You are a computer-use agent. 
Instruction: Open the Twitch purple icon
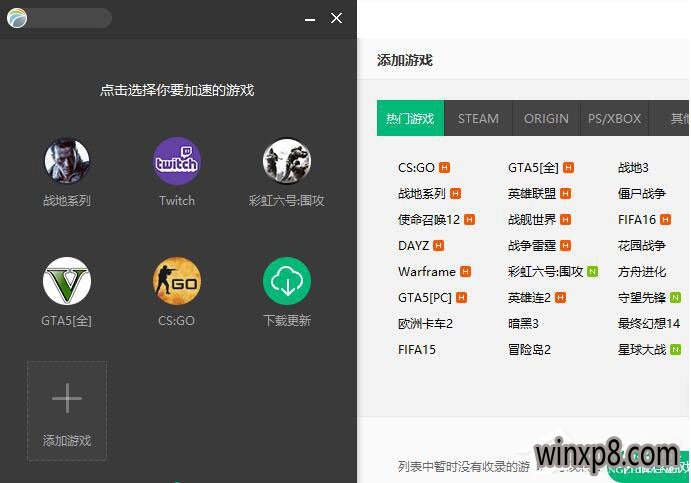[177, 160]
